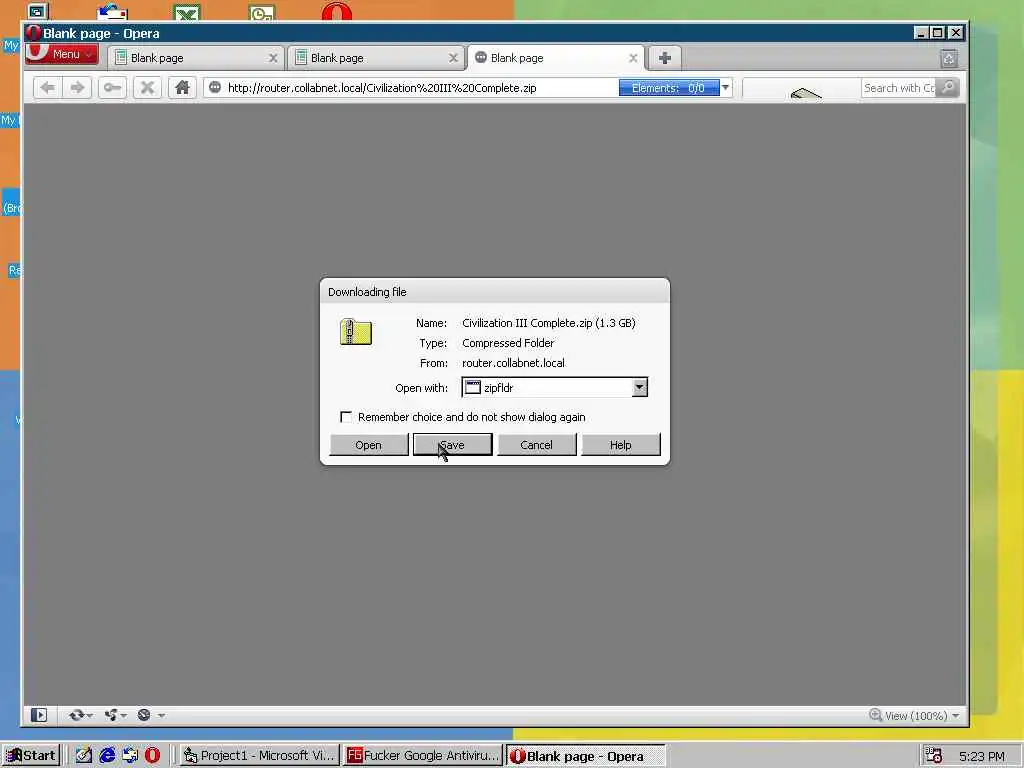Click the search magnifier button
1024x768 pixels.
[x=948, y=88]
